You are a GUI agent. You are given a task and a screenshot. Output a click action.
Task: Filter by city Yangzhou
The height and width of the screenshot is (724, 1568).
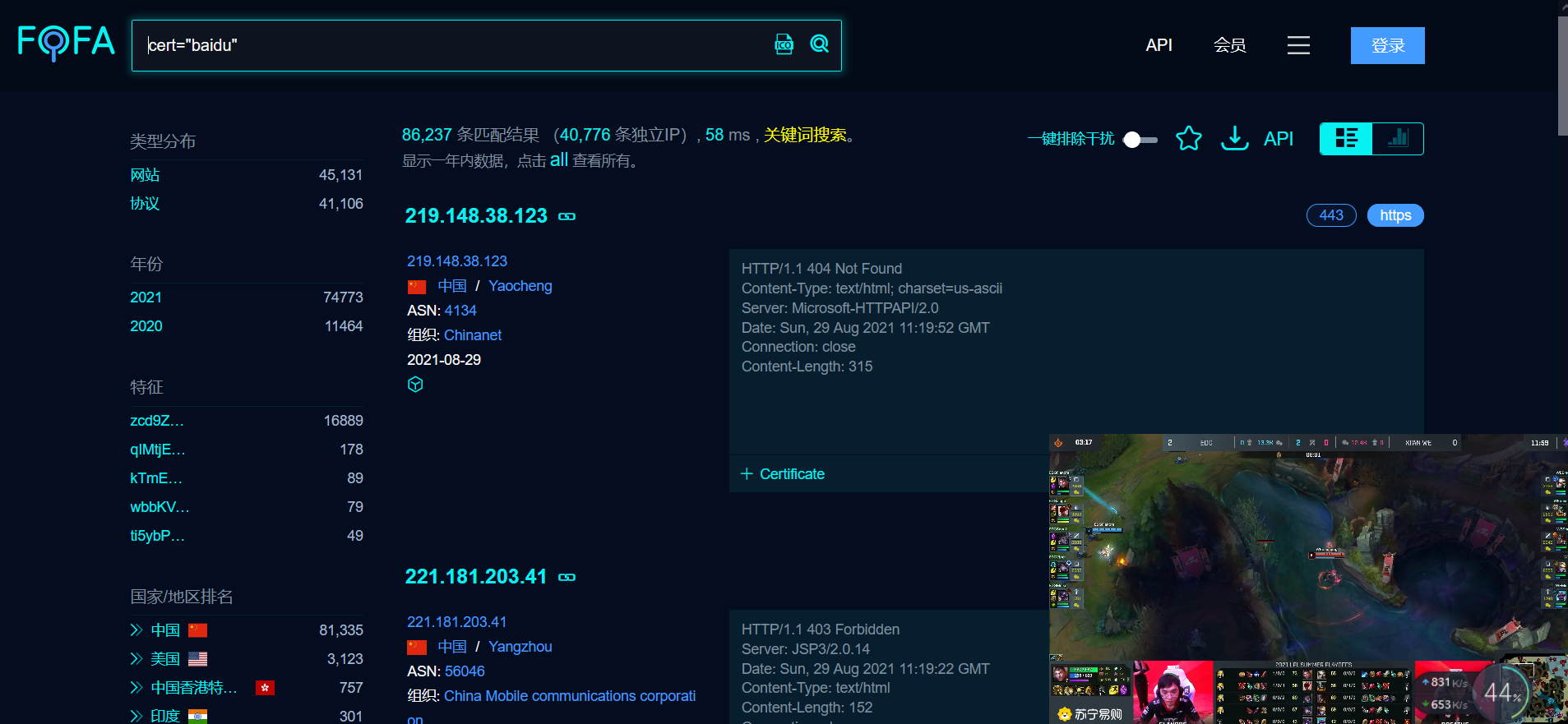tap(520, 647)
